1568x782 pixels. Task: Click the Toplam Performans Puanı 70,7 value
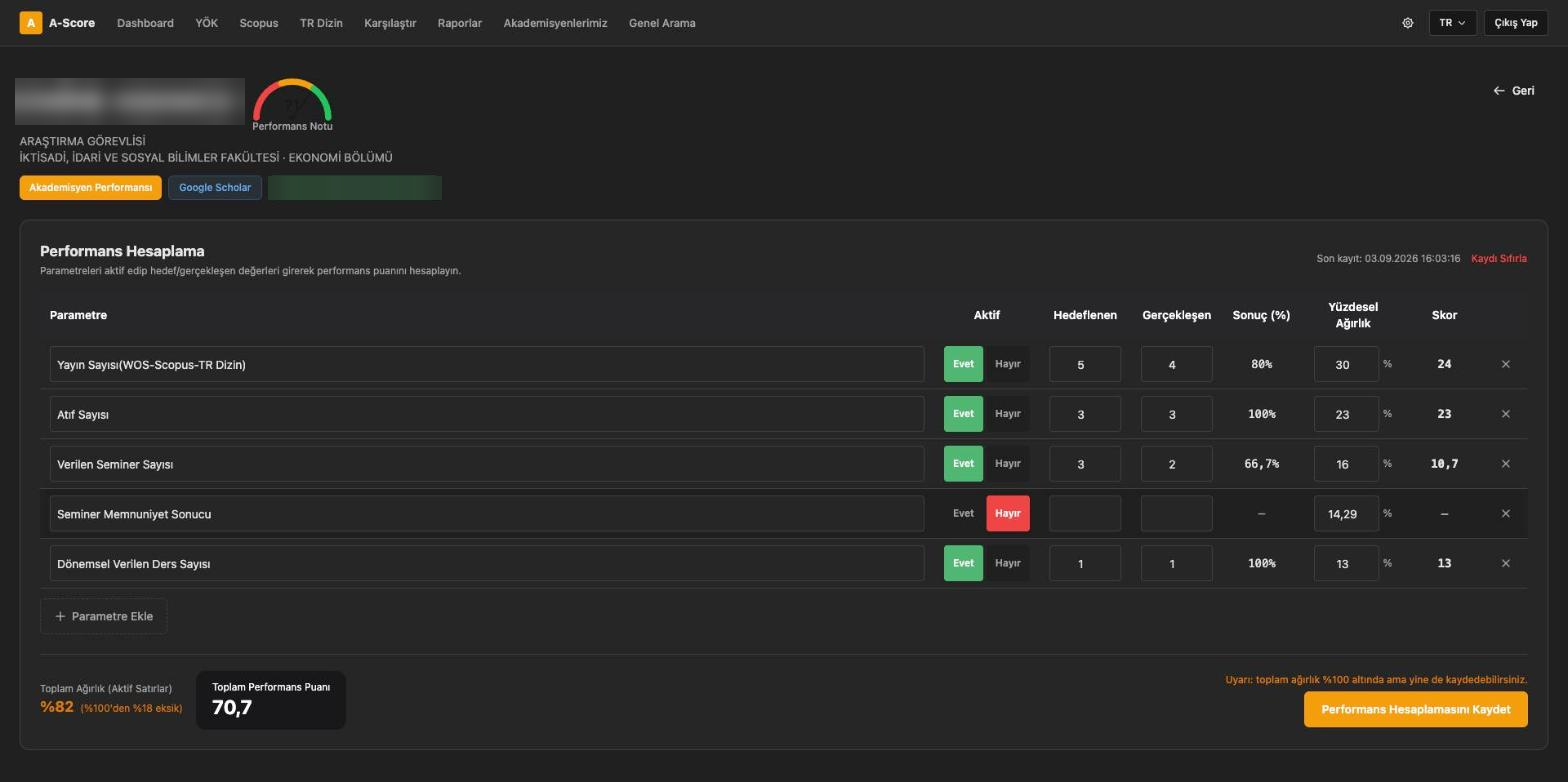click(232, 708)
